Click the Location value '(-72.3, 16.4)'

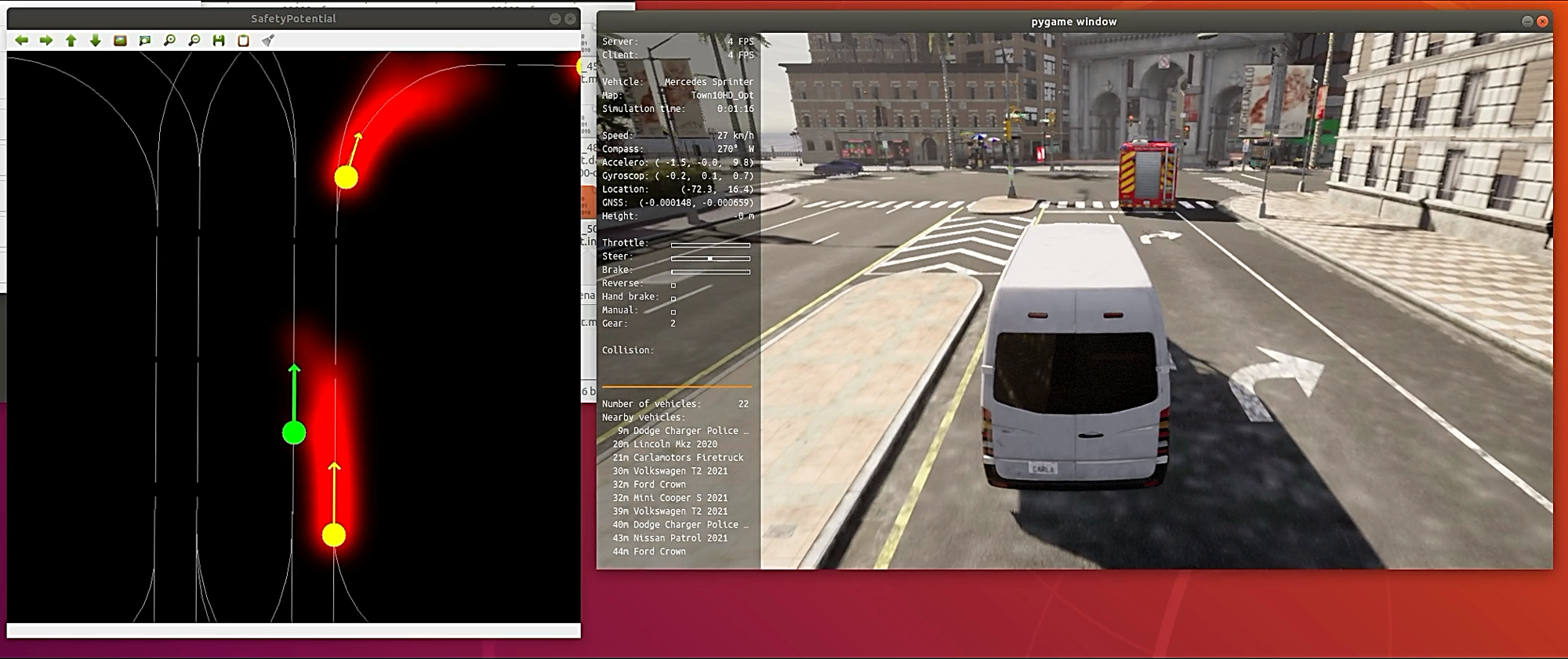click(x=717, y=189)
